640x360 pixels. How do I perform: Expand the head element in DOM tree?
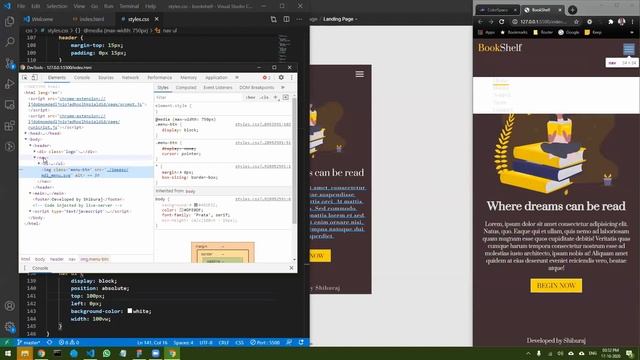(x=26, y=133)
